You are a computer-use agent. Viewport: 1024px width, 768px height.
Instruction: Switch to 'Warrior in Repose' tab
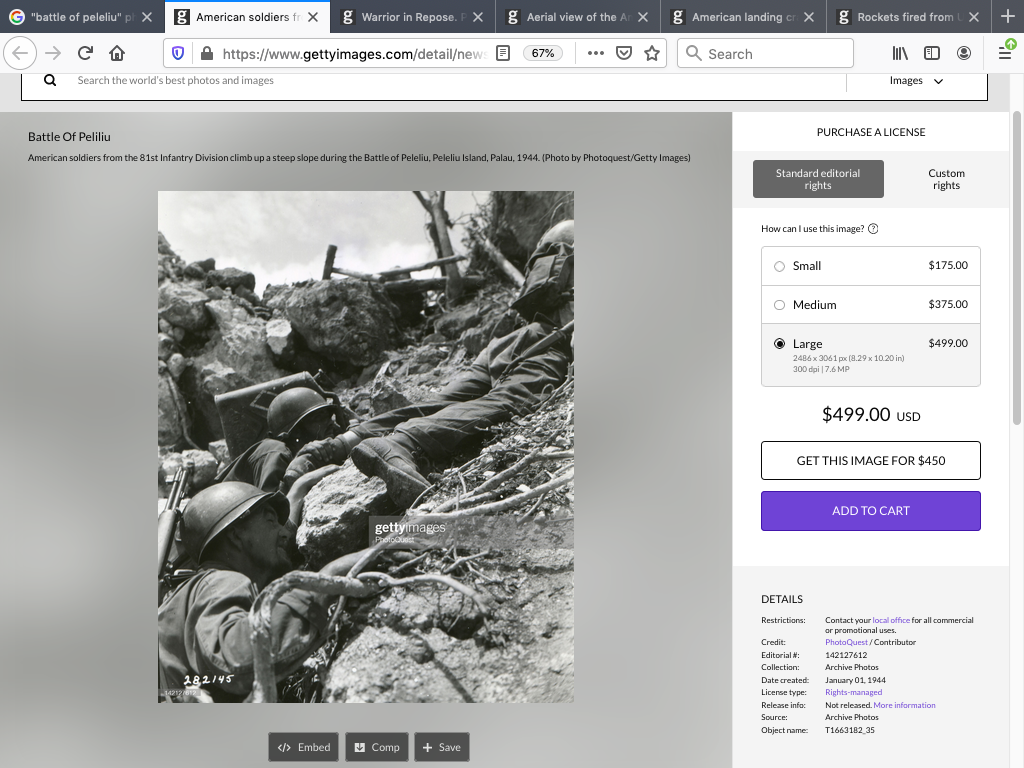pyautogui.click(x=408, y=17)
